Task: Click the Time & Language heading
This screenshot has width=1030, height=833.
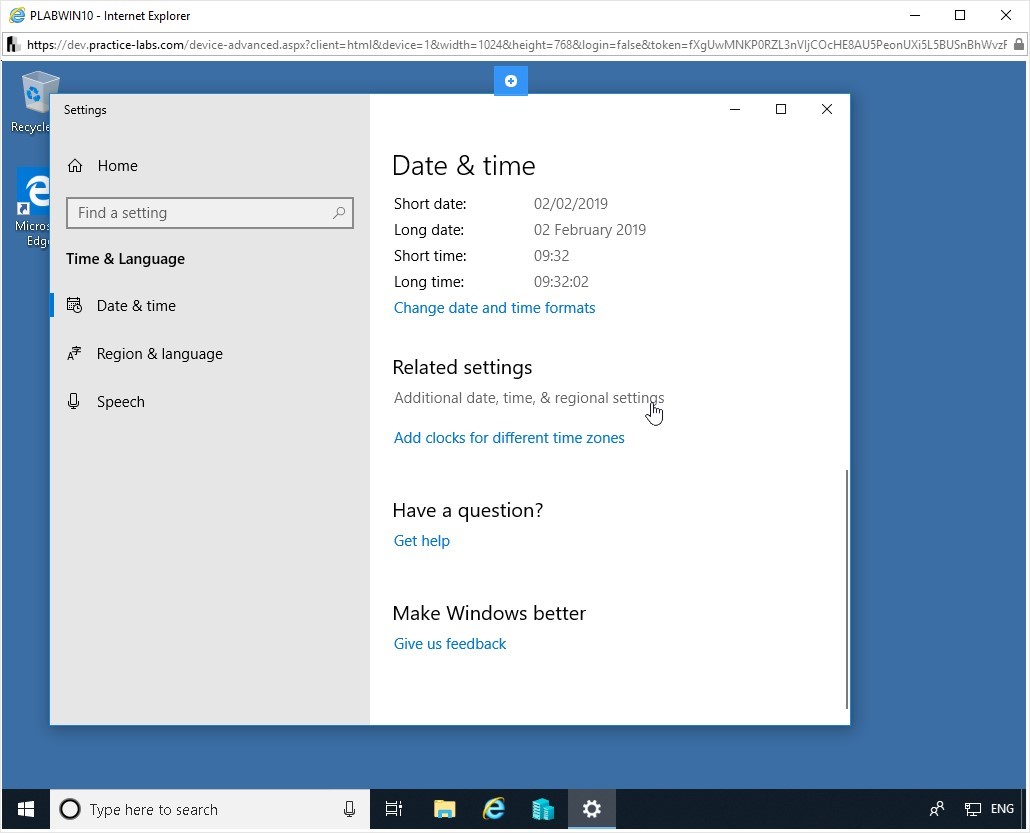Action: [125, 259]
